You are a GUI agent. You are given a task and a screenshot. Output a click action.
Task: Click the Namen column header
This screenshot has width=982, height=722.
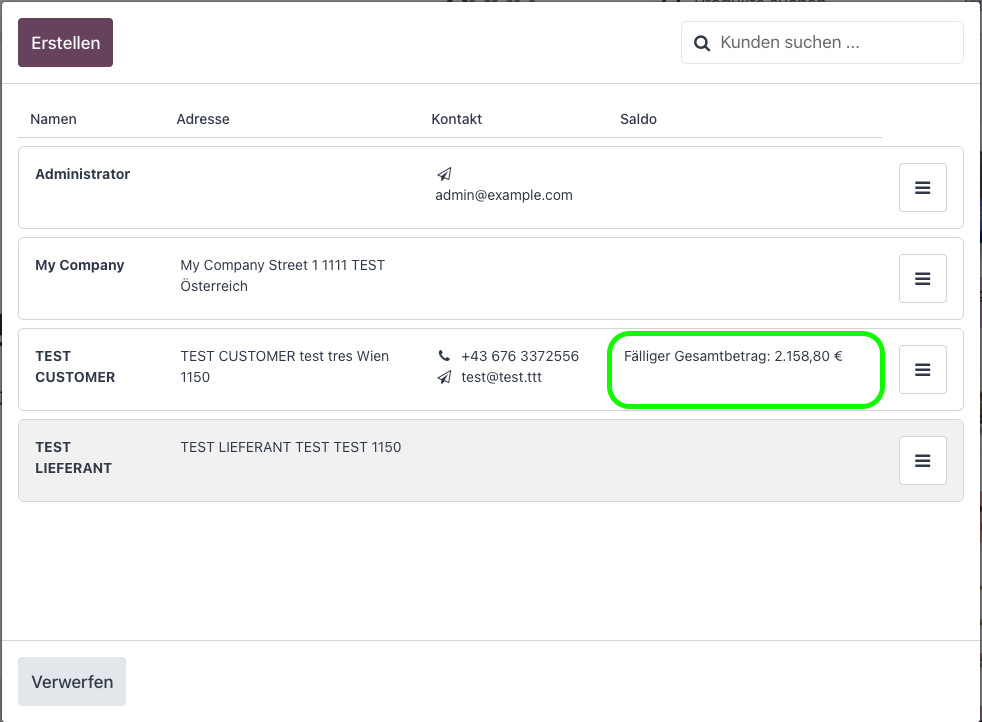(53, 119)
